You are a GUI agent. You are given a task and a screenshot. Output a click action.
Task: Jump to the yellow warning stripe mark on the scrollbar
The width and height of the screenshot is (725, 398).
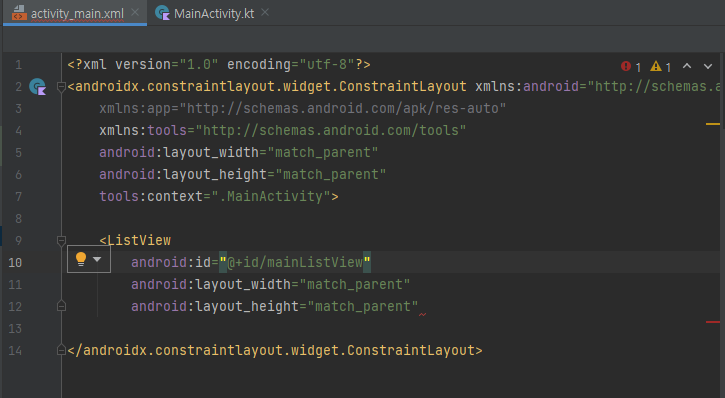(x=713, y=124)
